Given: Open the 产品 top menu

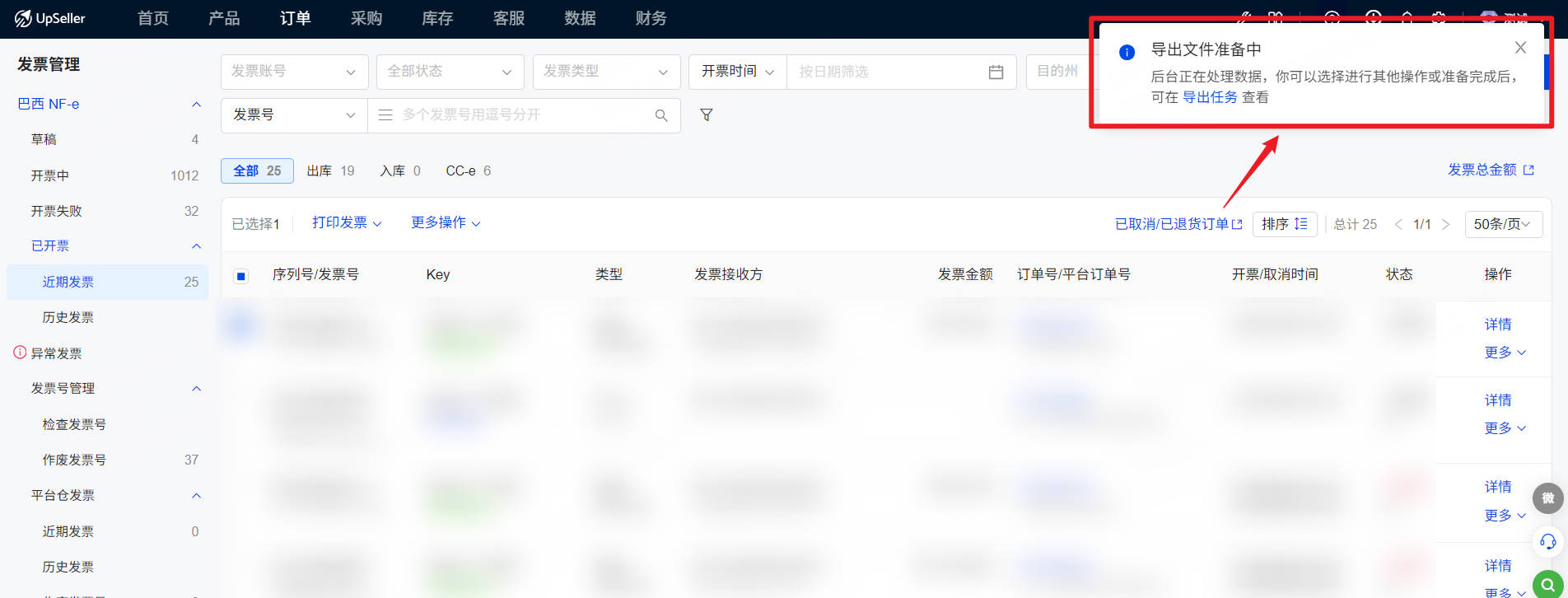Looking at the screenshot, I should point(224,18).
